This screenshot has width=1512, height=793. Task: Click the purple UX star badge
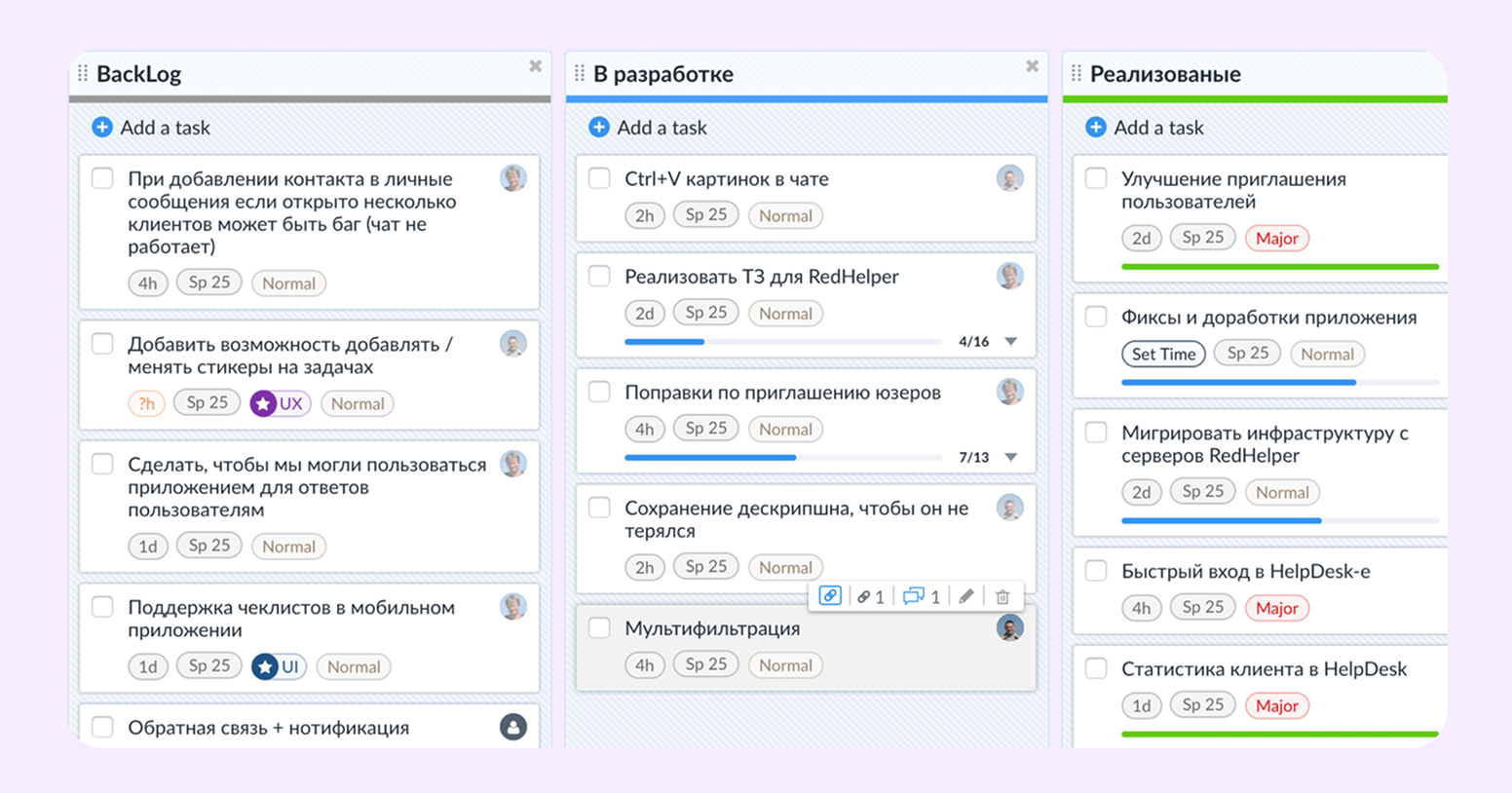[280, 402]
